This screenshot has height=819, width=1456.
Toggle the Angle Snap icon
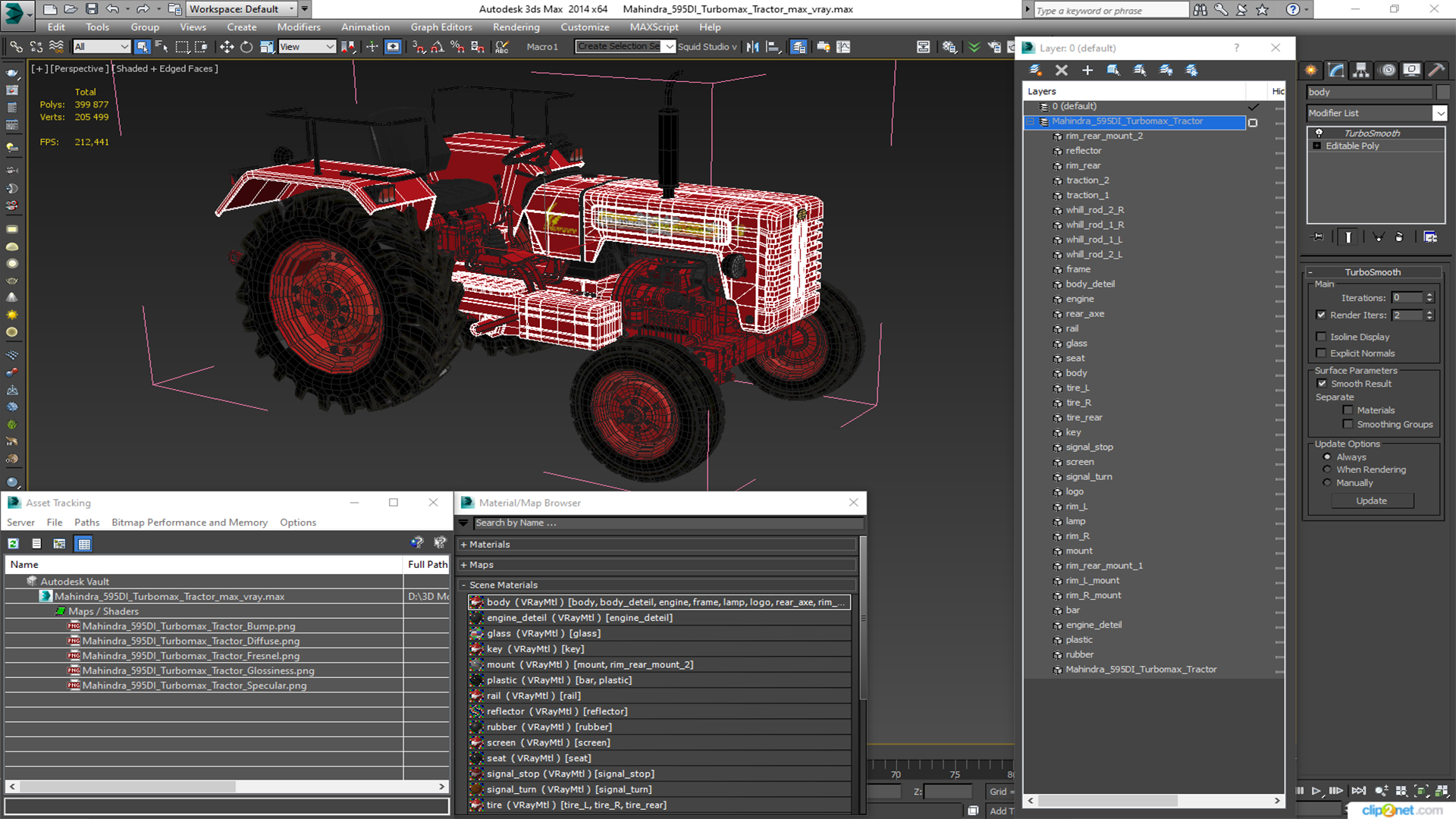(438, 47)
